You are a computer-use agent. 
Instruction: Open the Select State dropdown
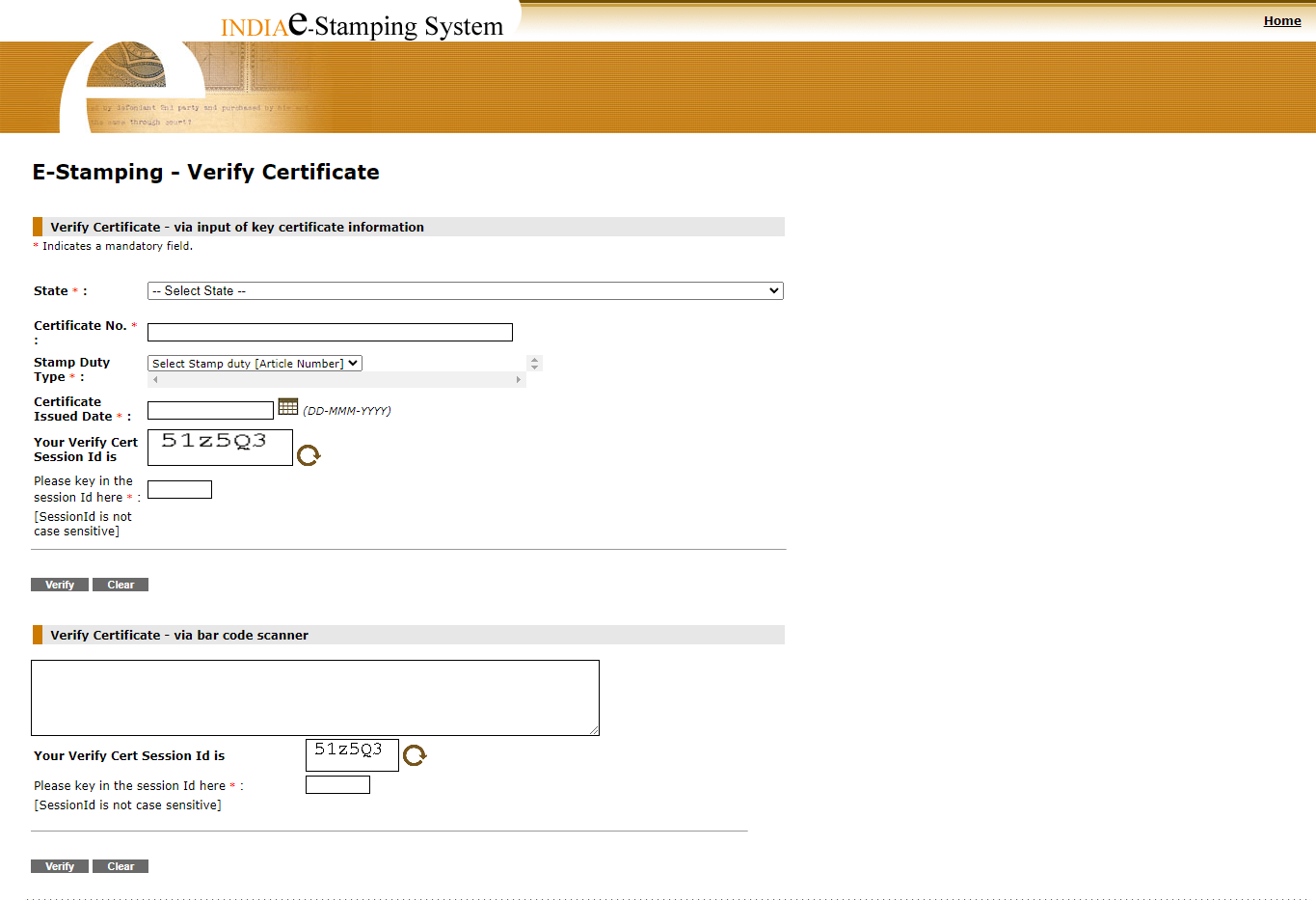coord(465,290)
